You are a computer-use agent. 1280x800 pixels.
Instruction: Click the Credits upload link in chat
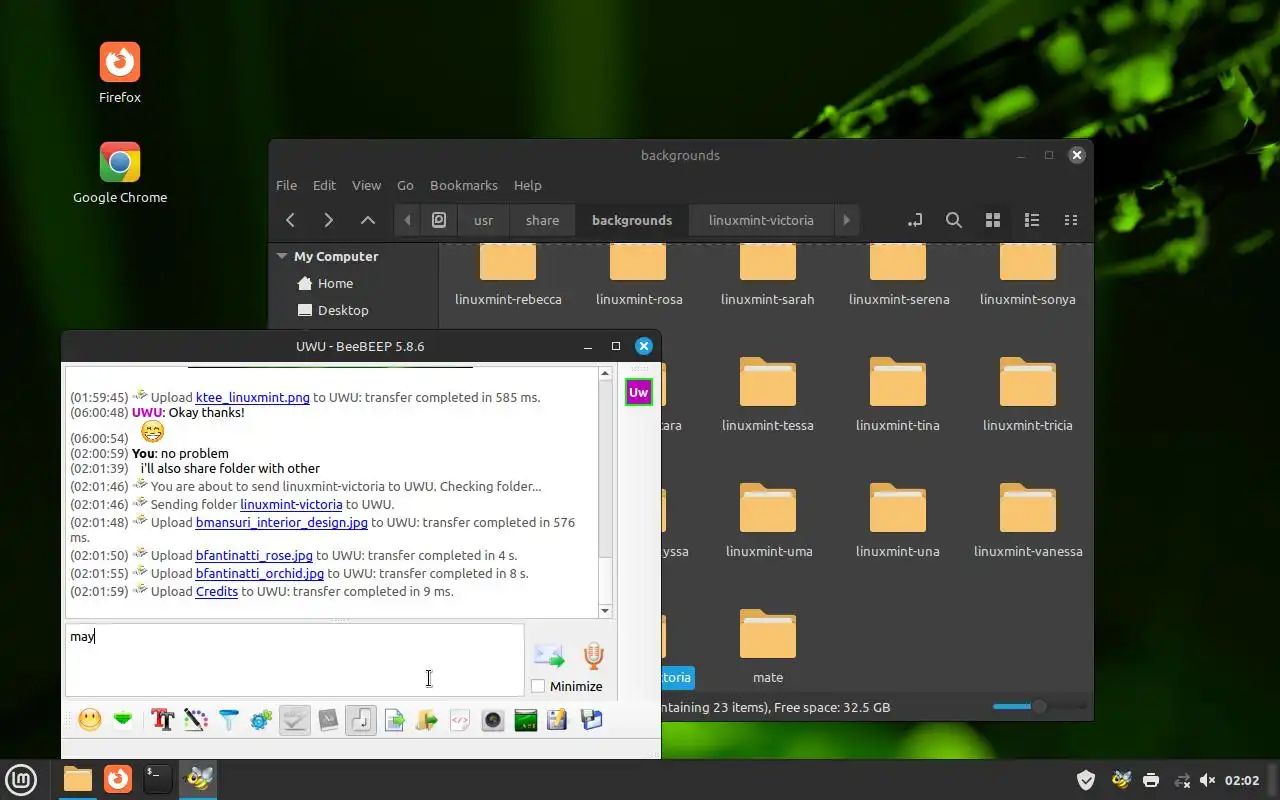(x=217, y=591)
